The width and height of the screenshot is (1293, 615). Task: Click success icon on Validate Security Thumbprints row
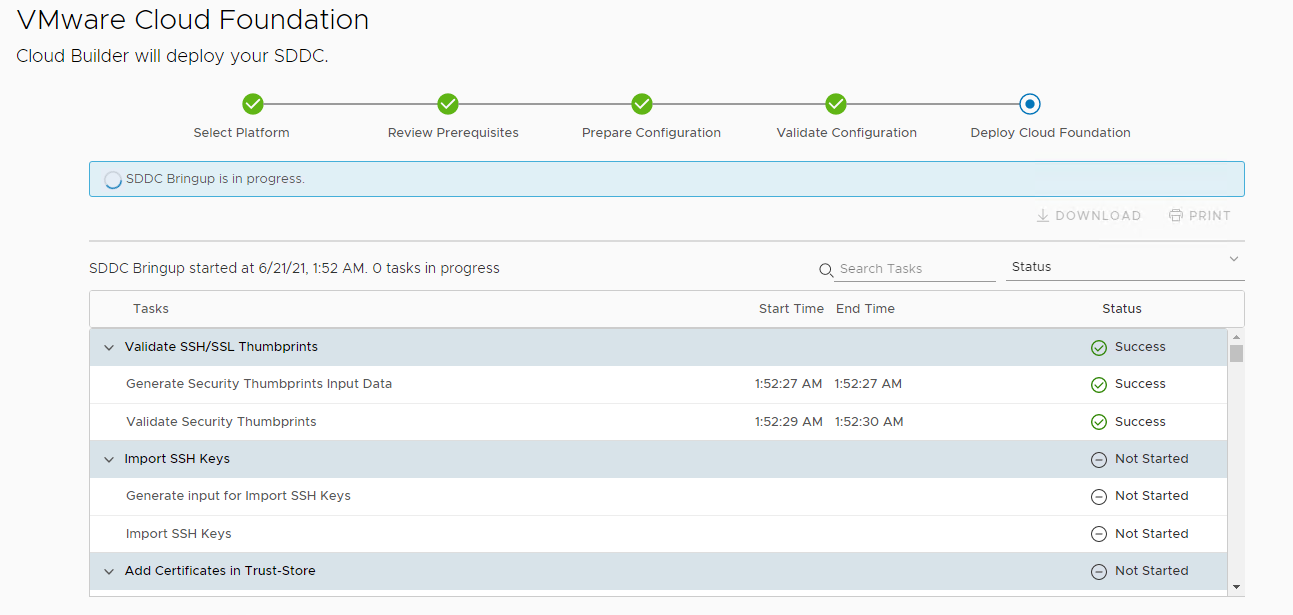(x=1099, y=423)
